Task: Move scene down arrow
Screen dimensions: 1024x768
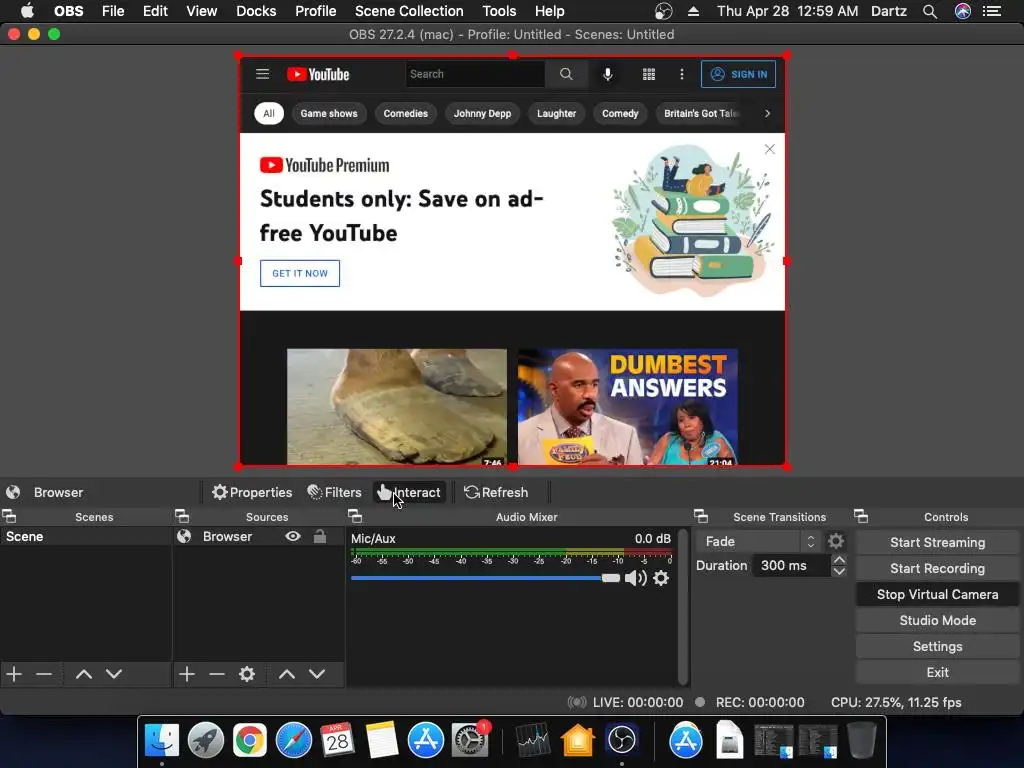Action: point(114,673)
